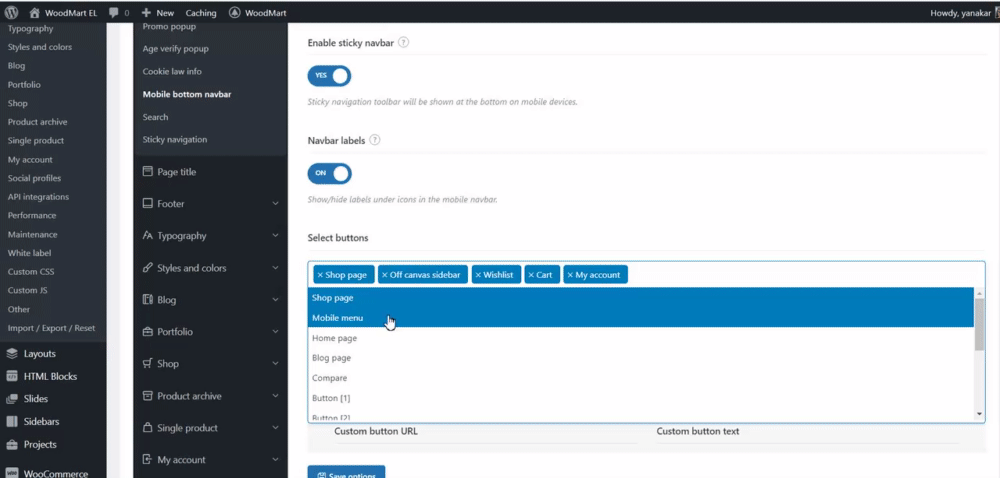This screenshot has height=478, width=1000.
Task: Click the plus New icon in admin bar
Action: tap(146, 13)
